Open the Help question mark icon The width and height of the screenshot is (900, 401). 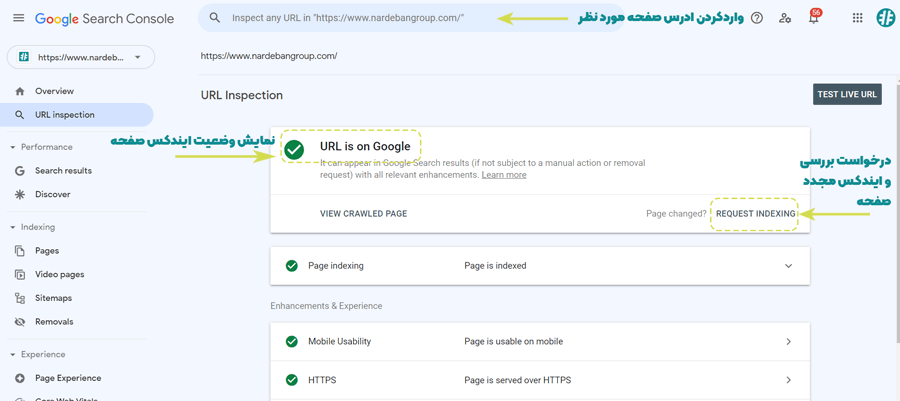tap(757, 18)
